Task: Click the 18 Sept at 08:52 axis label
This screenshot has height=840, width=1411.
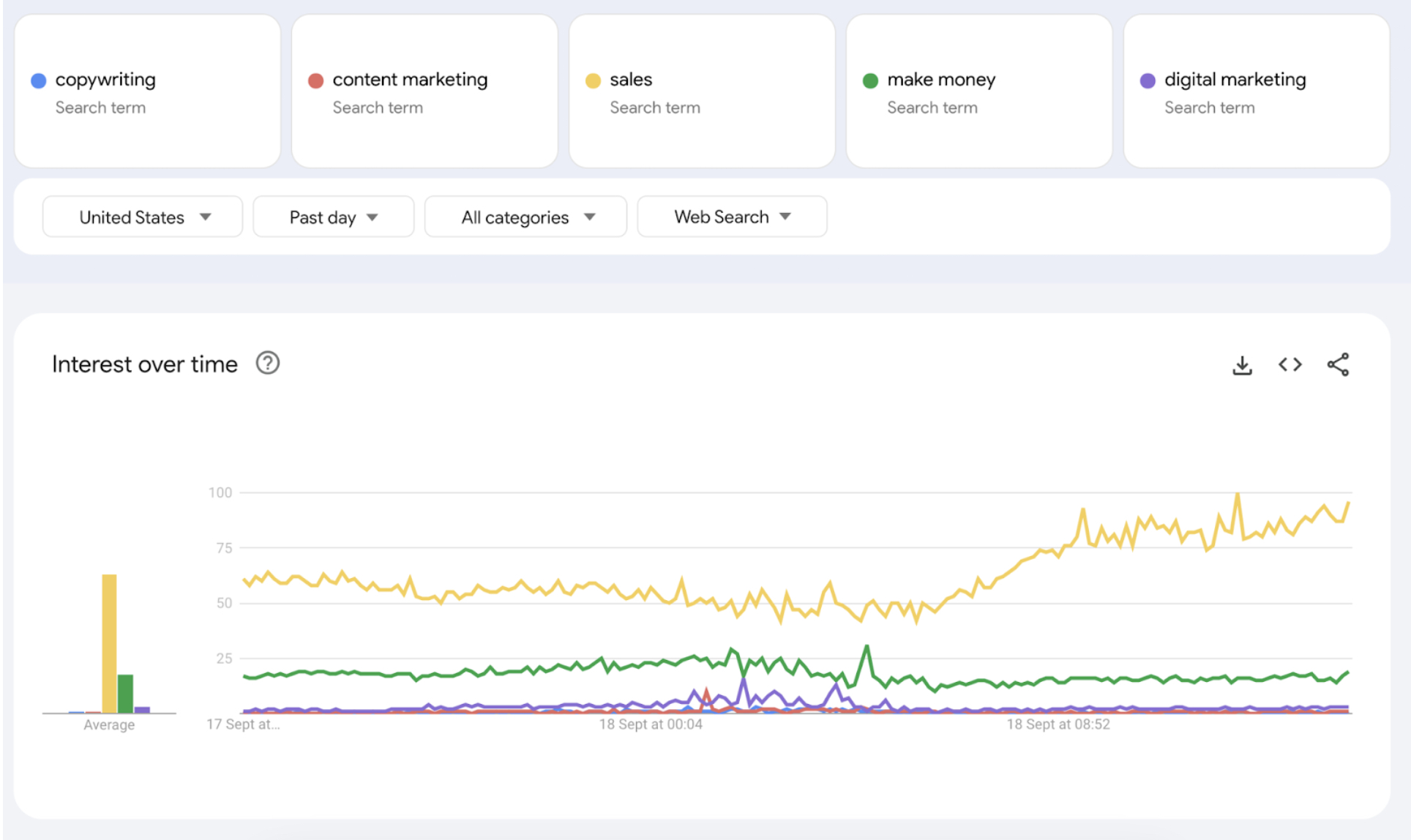Action: pos(1058,724)
